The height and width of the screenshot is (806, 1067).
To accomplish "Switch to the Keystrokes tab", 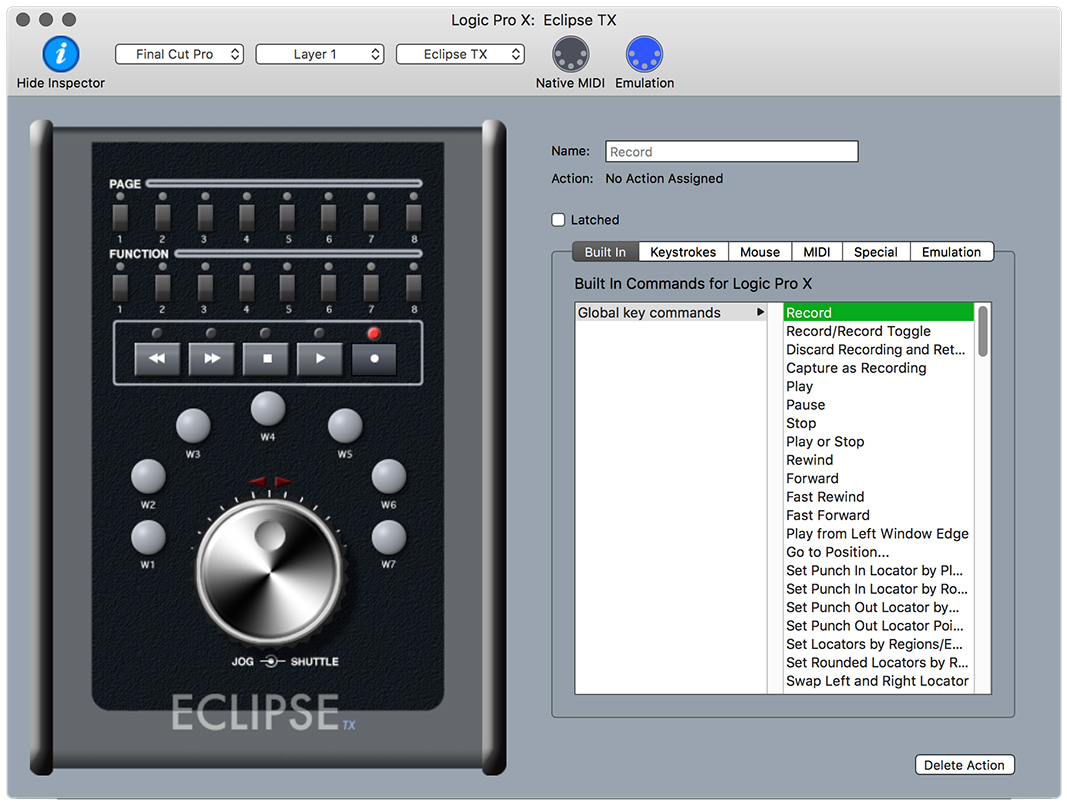I will (x=683, y=252).
